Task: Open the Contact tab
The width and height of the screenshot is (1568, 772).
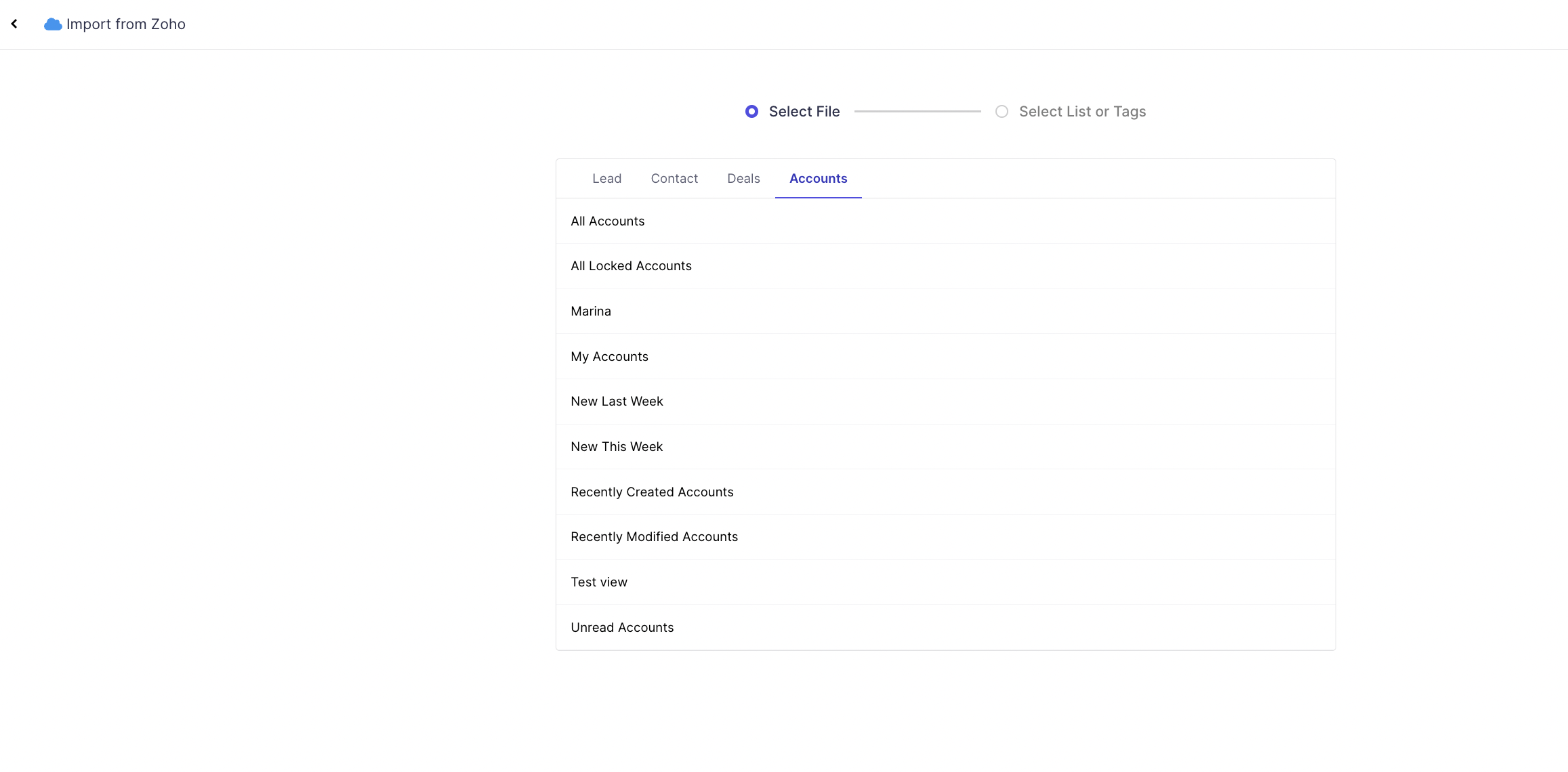Action: click(674, 179)
